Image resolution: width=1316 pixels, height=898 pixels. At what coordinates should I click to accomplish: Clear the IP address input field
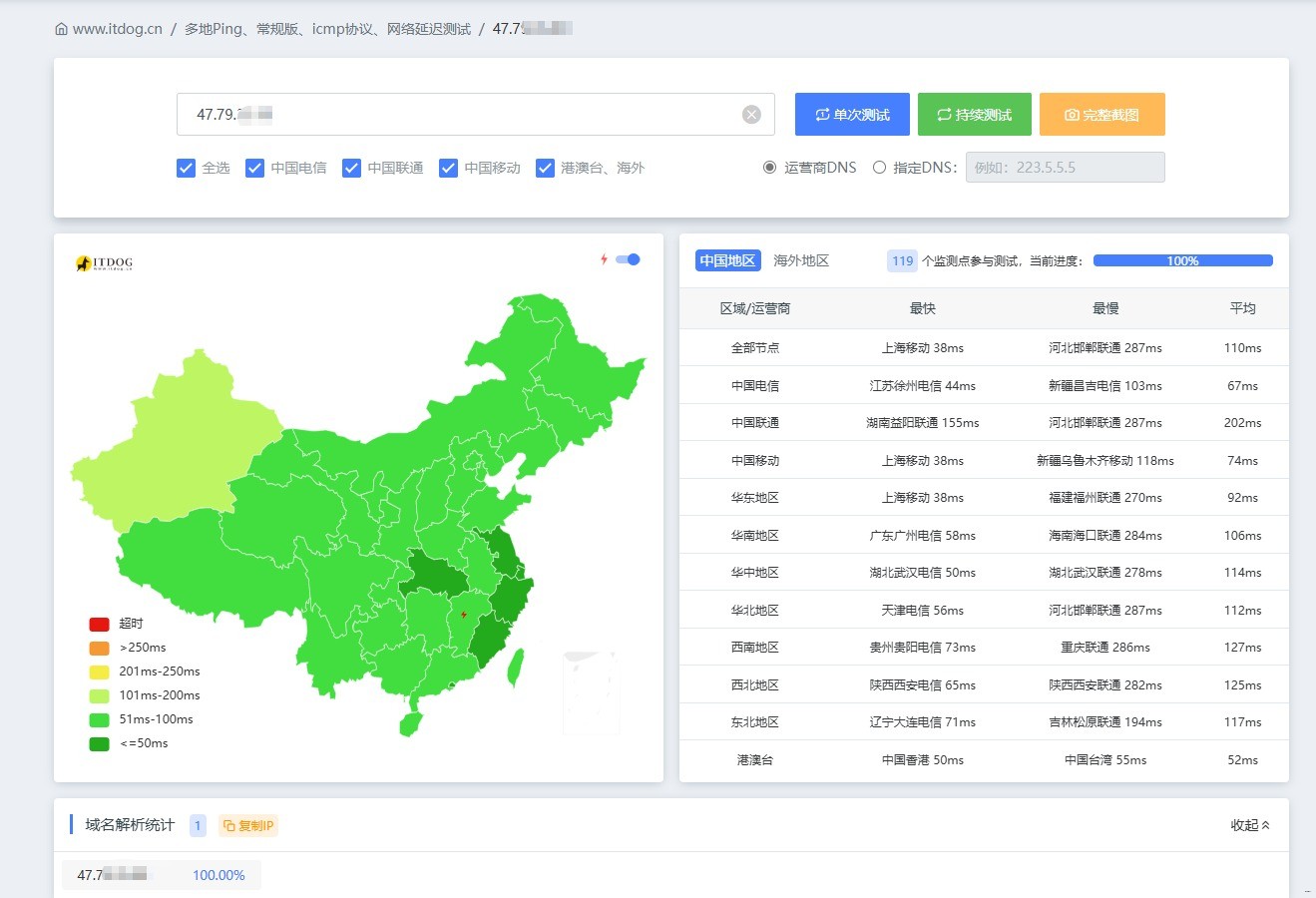[x=751, y=115]
